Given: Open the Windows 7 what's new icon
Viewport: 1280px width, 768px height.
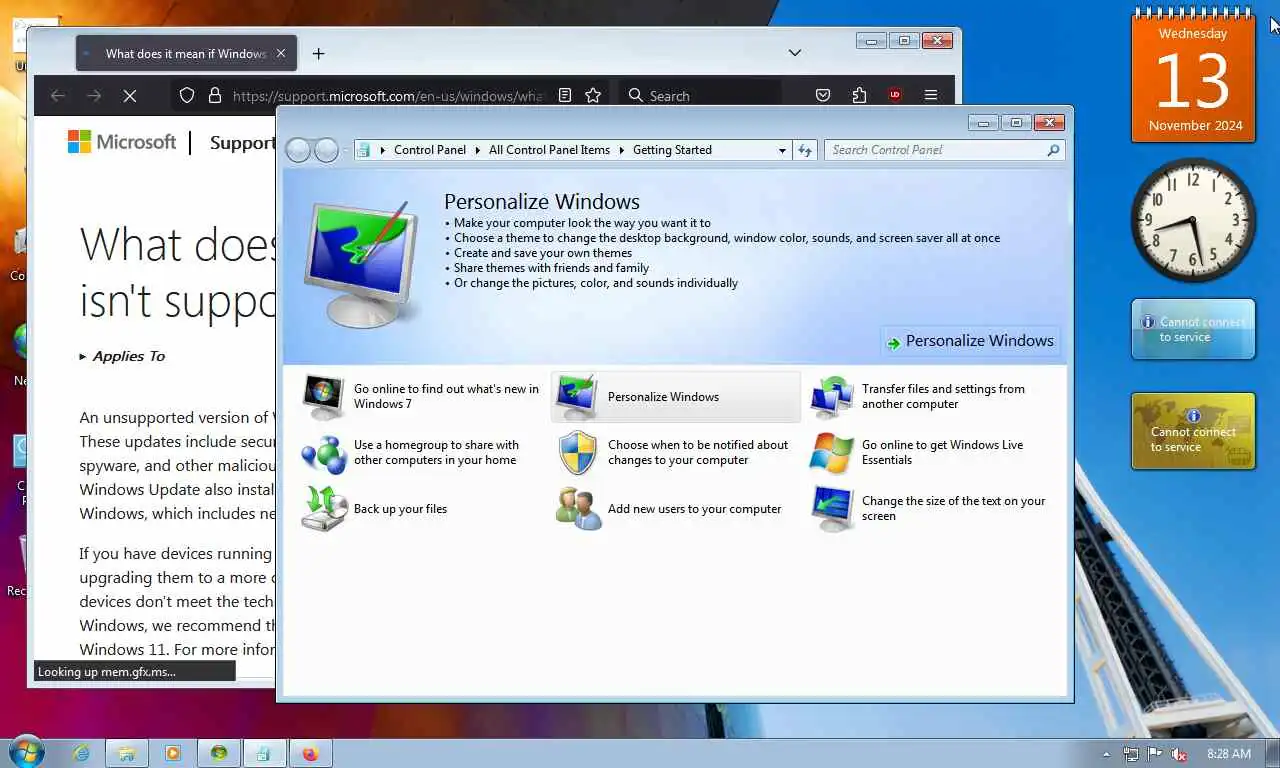Looking at the screenshot, I should click(x=323, y=397).
